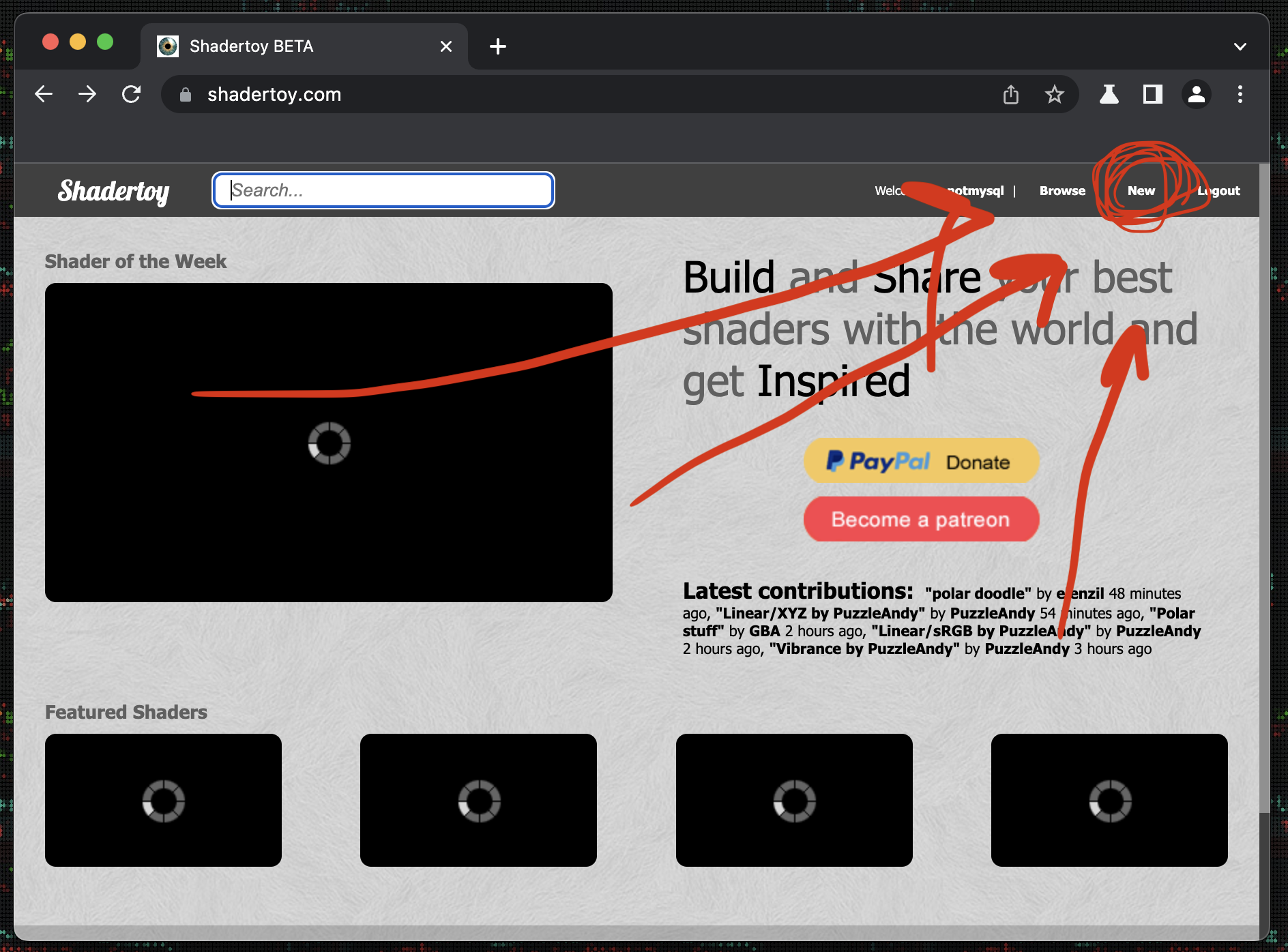The width and height of the screenshot is (1288, 952).
Task: Open "Linear/XYZ by PuzzleAndy" shader link
Action: click(820, 613)
